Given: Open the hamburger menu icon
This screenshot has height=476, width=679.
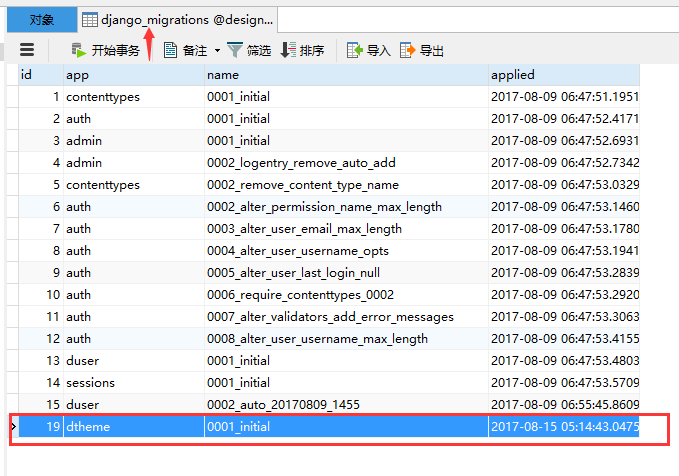Looking at the screenshot, I should pyautogui.click(x=27, y=50).
